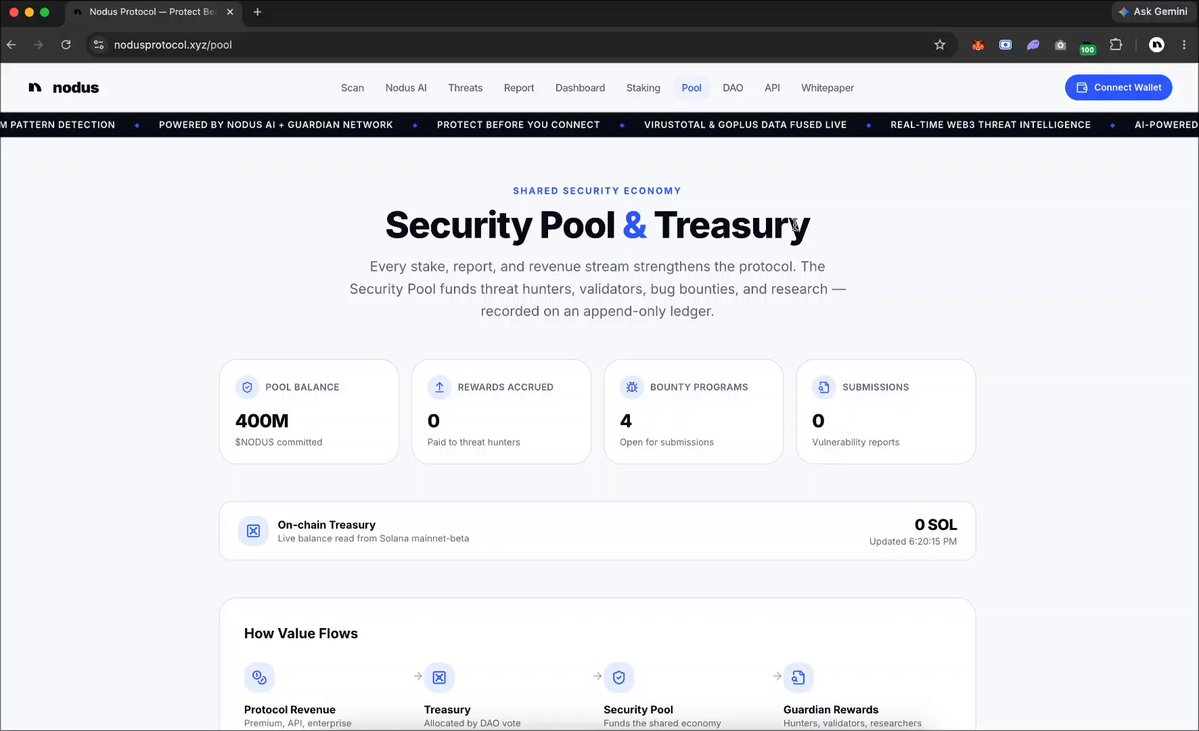
Task: Open the Staking nav item
Action: click(643, 88)
